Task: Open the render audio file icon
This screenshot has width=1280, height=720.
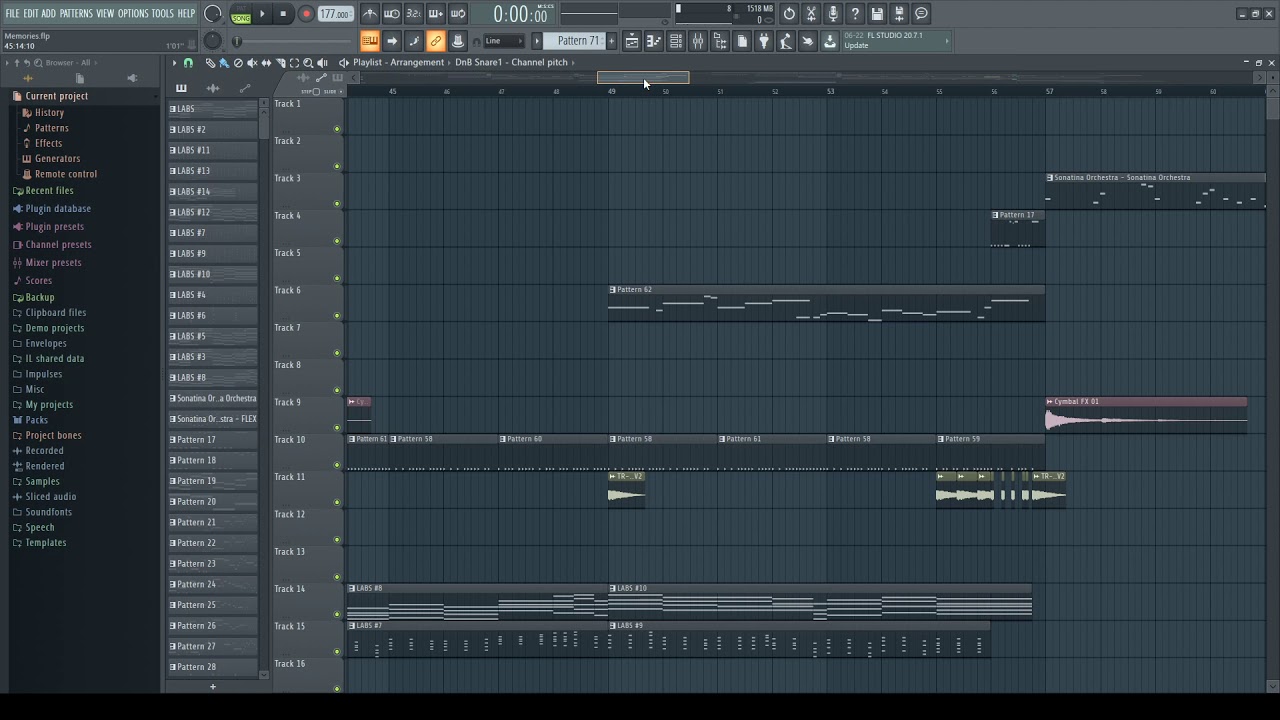Action: coord(899,14)
